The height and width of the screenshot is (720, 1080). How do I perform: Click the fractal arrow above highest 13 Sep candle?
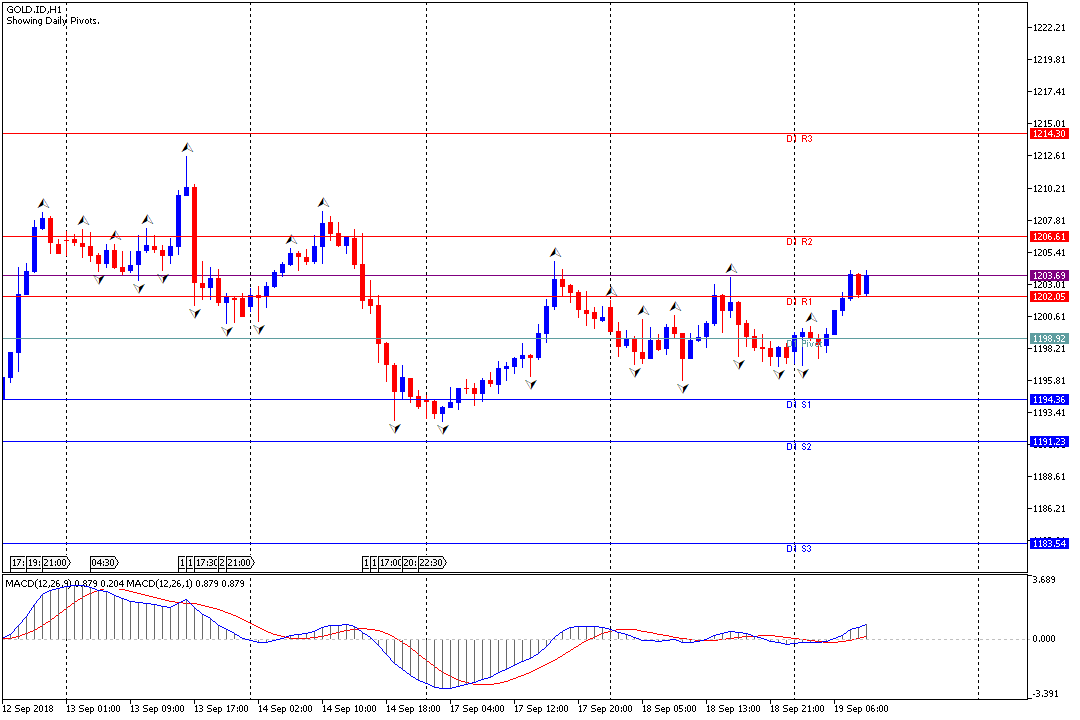pyautogui.click(x=187, y=147)
